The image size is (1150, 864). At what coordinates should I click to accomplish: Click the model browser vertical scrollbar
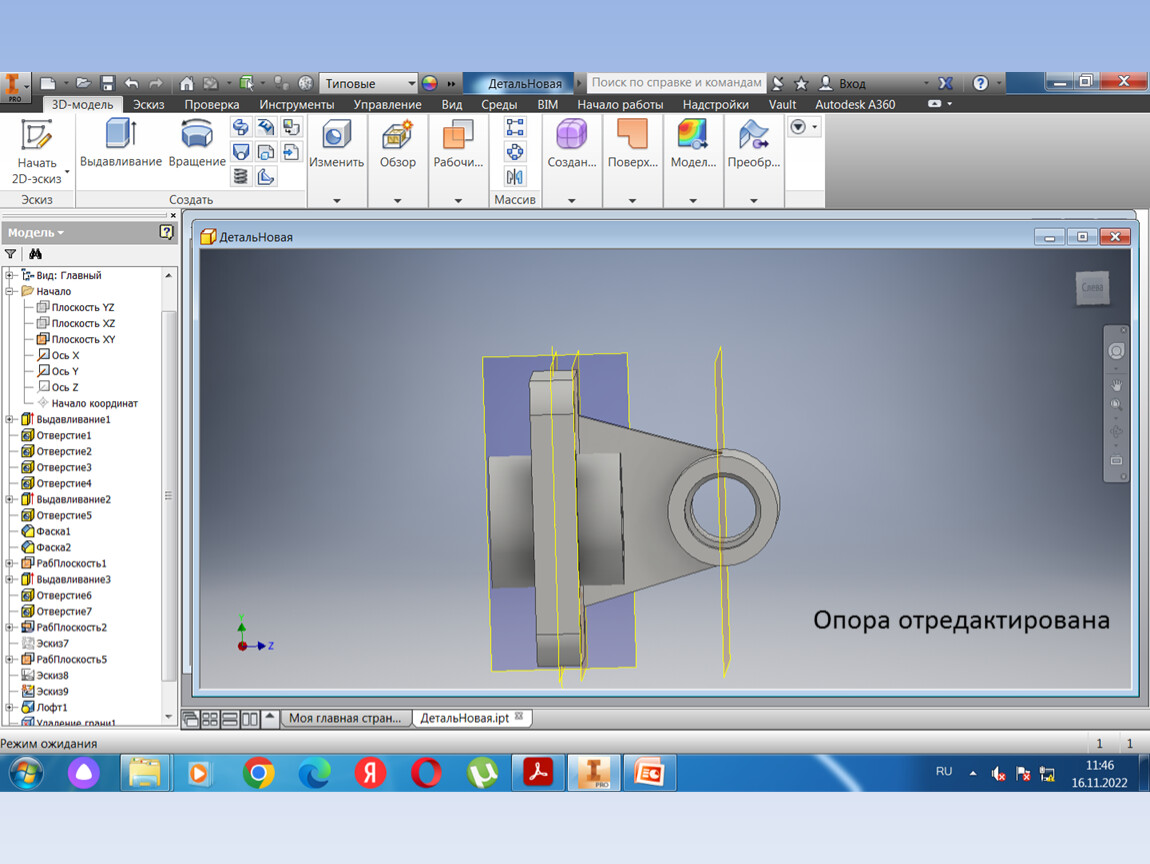[169, 496]
